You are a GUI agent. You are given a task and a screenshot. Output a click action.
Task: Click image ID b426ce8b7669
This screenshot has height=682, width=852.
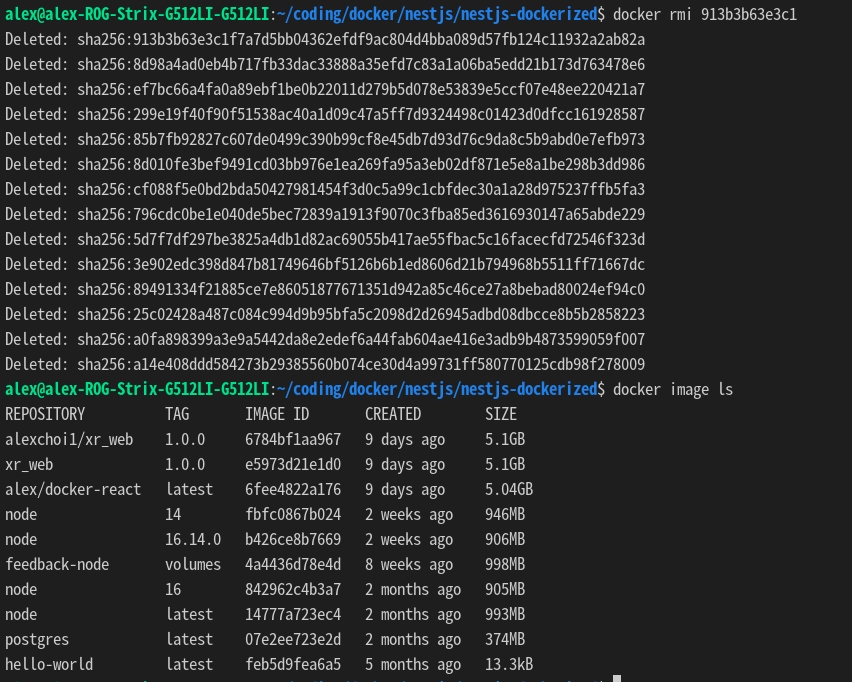tap(293, 540)
